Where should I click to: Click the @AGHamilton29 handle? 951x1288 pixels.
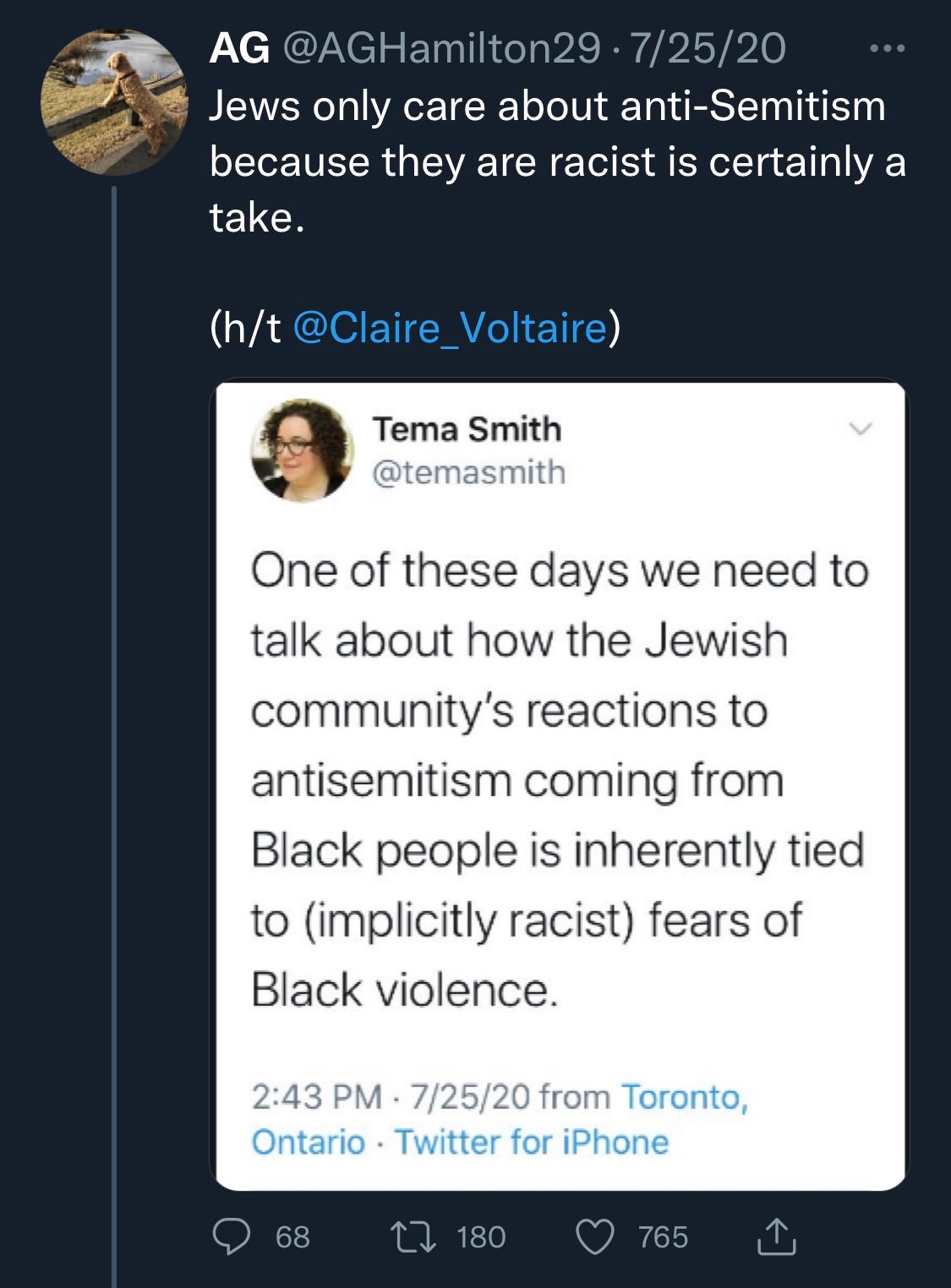click(440, 48)
